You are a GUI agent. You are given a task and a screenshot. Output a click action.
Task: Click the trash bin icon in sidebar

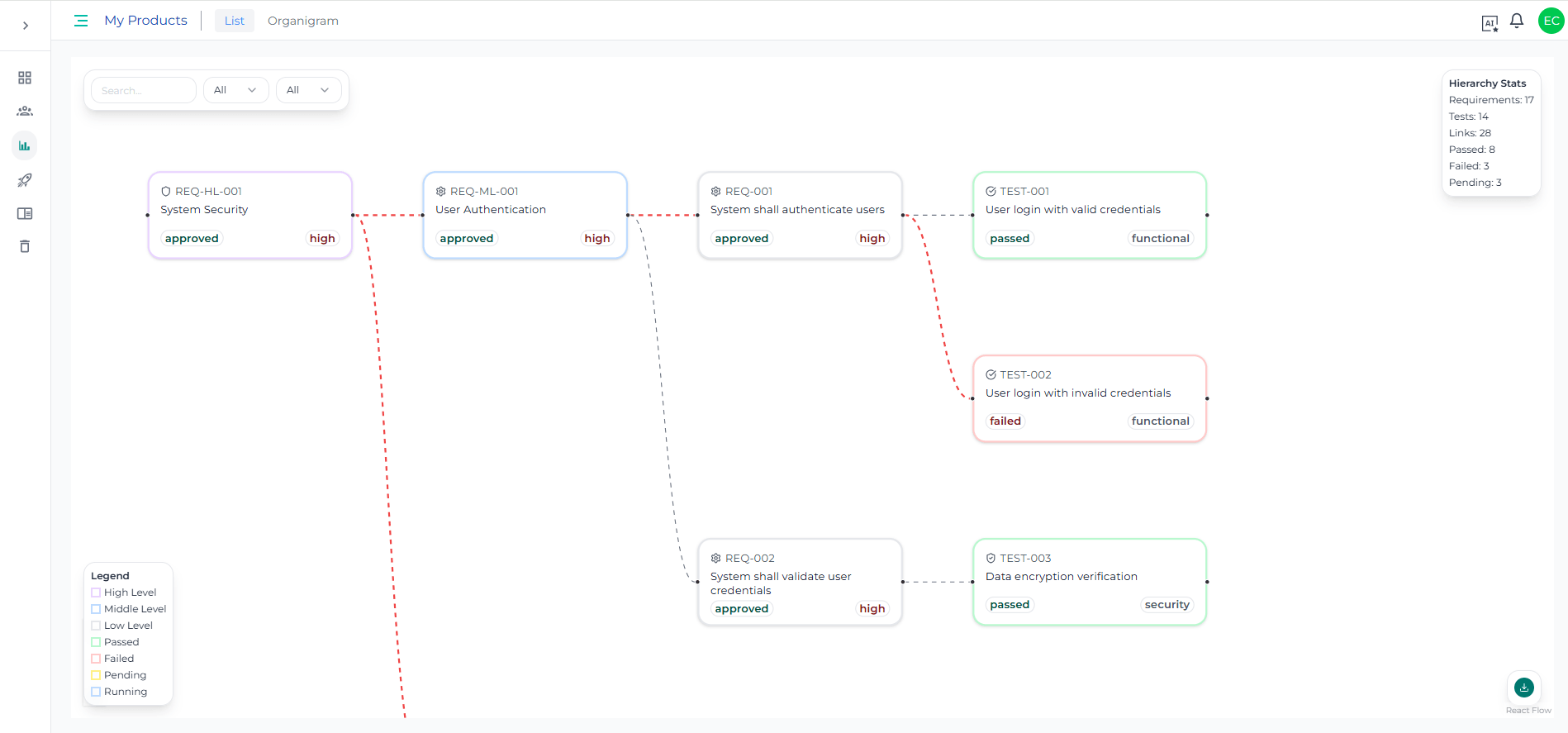point(25,246)
